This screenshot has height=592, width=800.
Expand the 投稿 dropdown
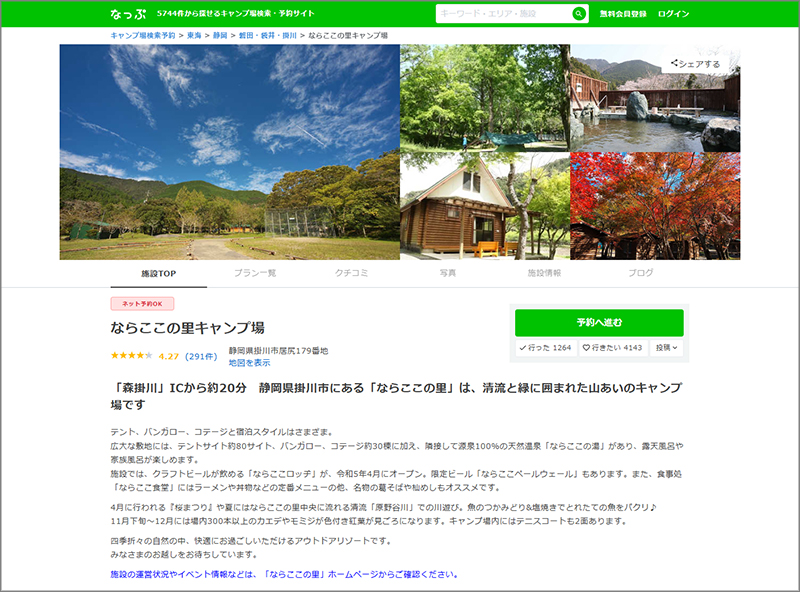tap(666, 348)
